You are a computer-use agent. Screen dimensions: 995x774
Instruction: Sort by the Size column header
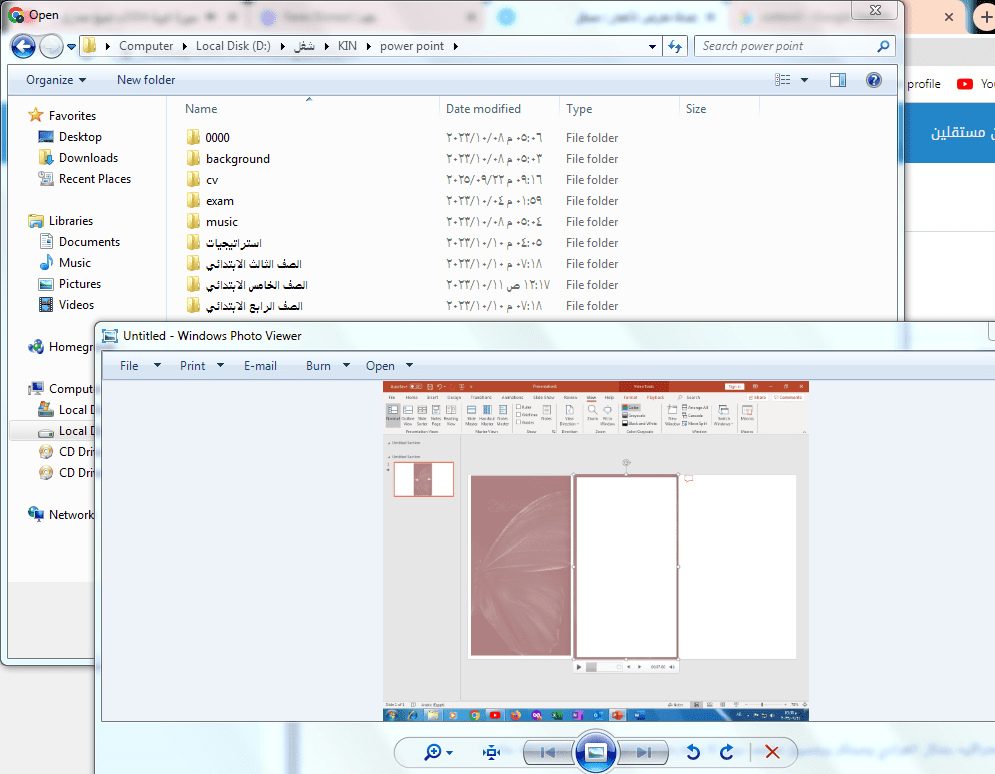[695, 109]
